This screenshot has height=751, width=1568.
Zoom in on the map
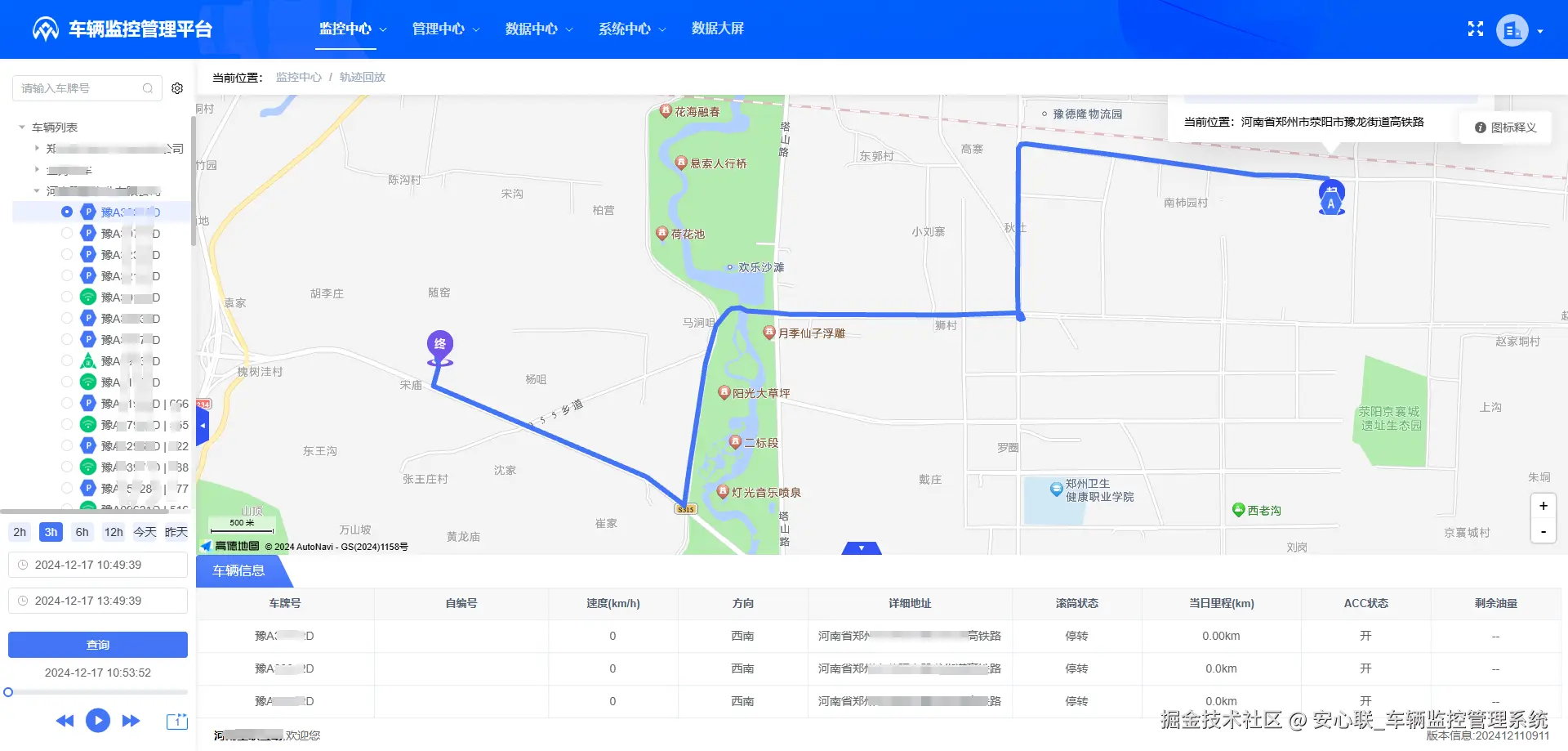1543,506
